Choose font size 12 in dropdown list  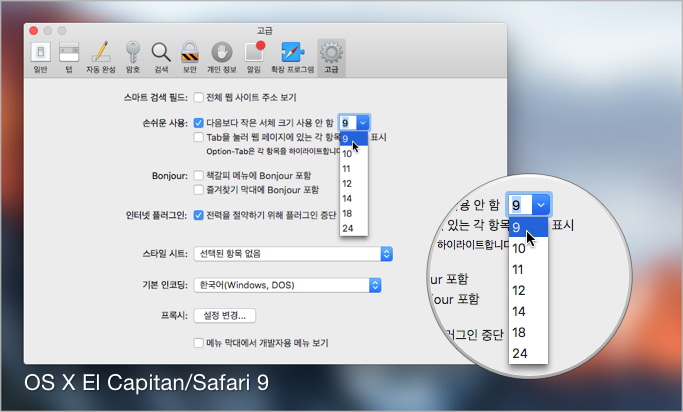pos(354,183)
